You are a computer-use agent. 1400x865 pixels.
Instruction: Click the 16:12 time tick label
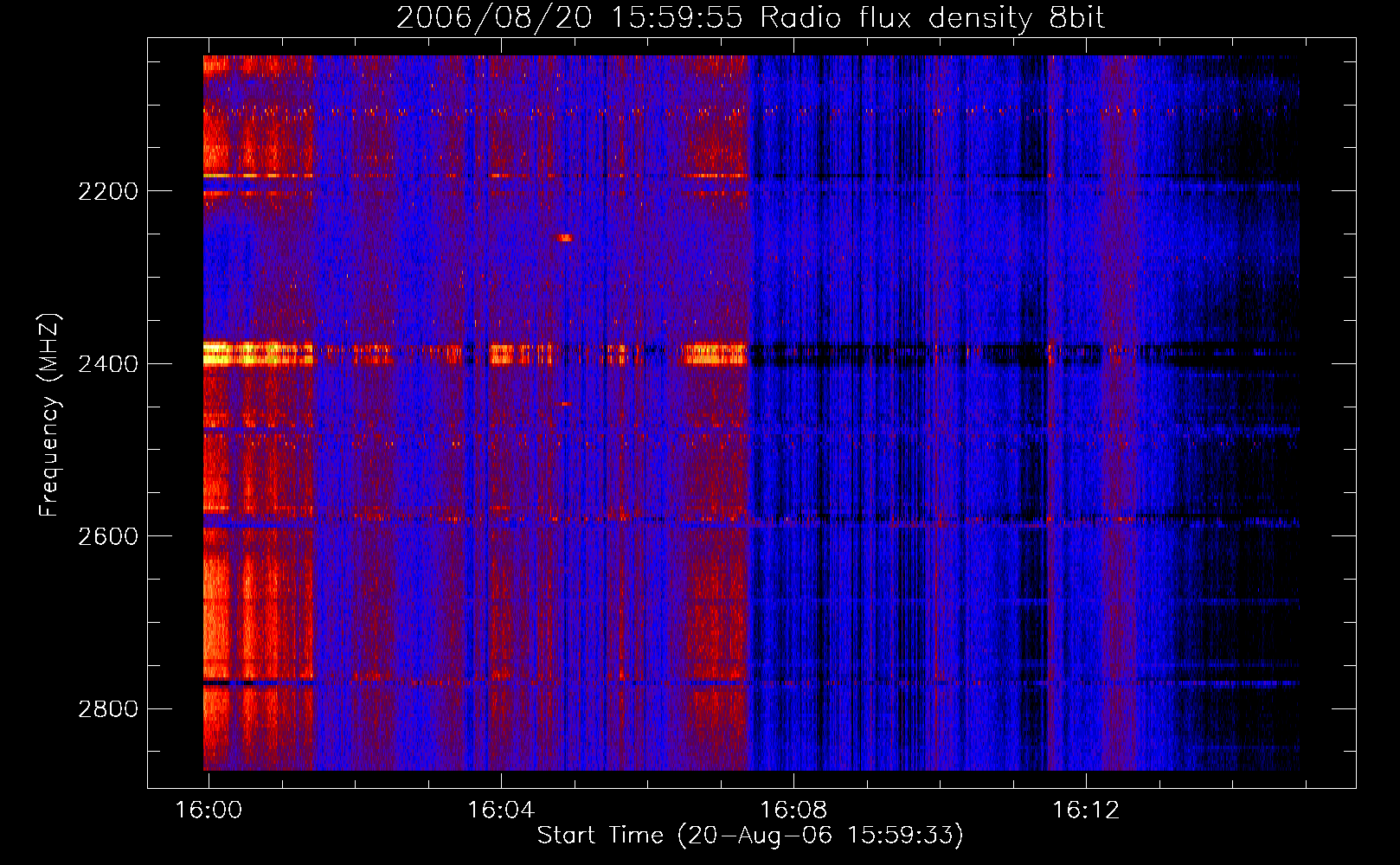(1086, 810)
